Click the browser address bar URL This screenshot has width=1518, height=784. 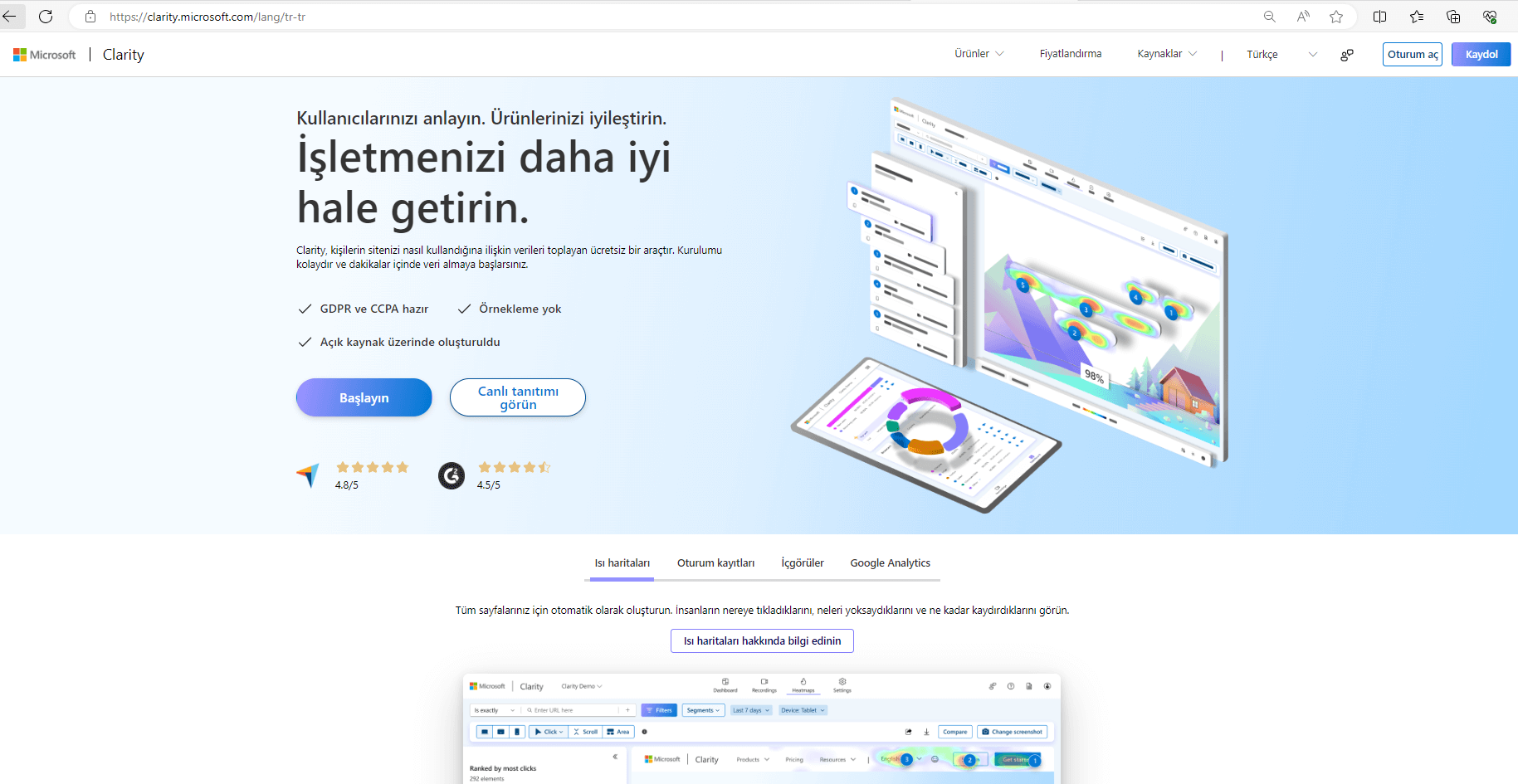click(207, 17)
